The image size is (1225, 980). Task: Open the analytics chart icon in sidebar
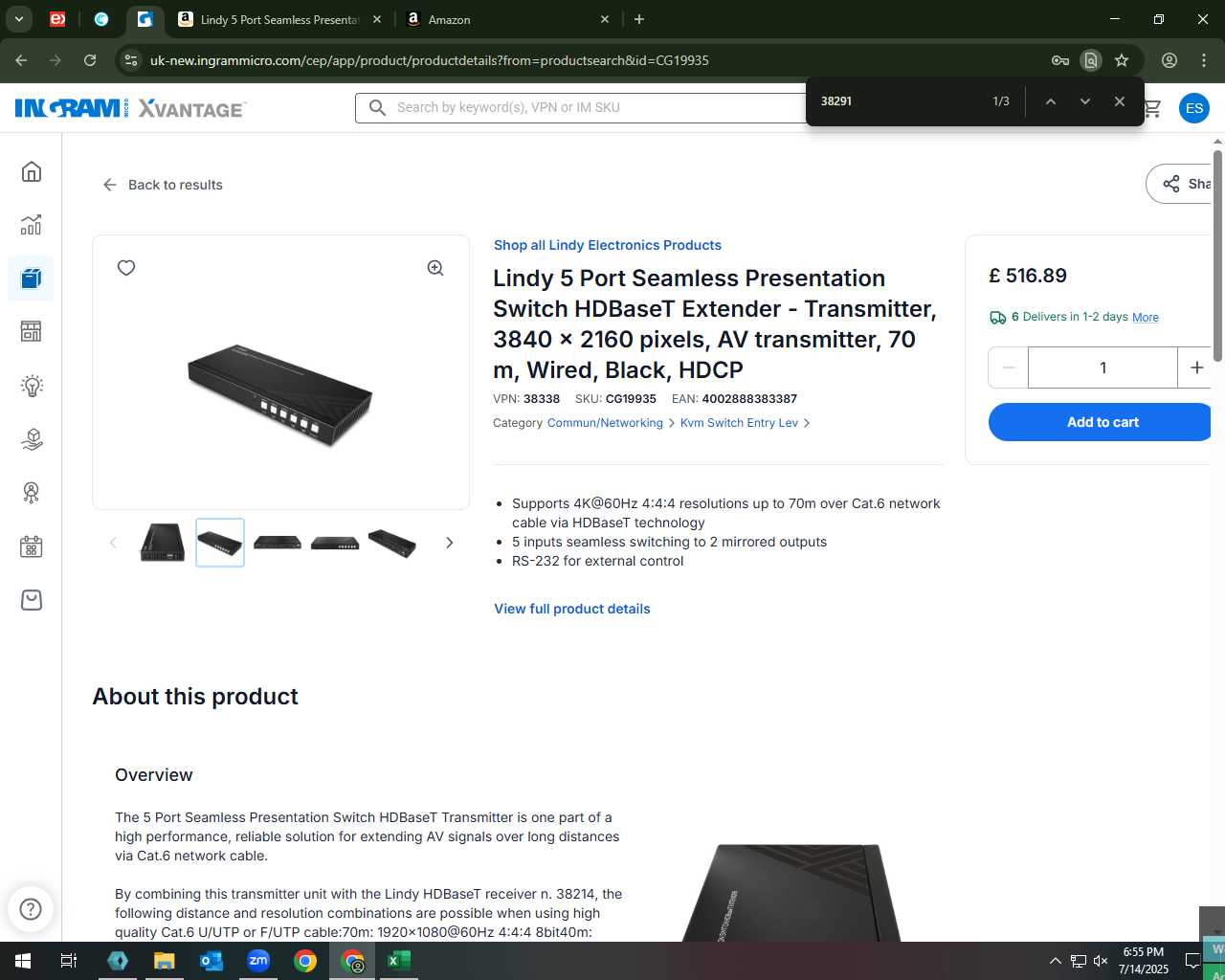point(32,225)
